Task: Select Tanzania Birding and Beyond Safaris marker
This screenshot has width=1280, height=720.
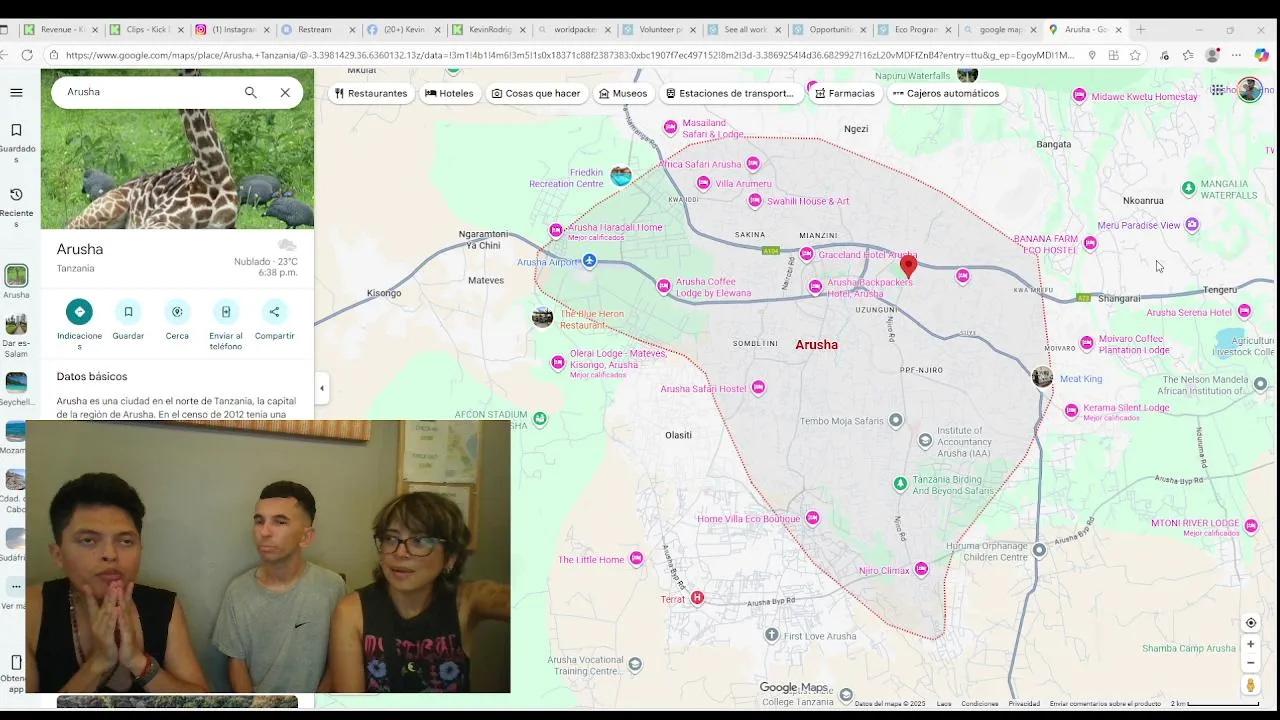Action: pos(900,484)
